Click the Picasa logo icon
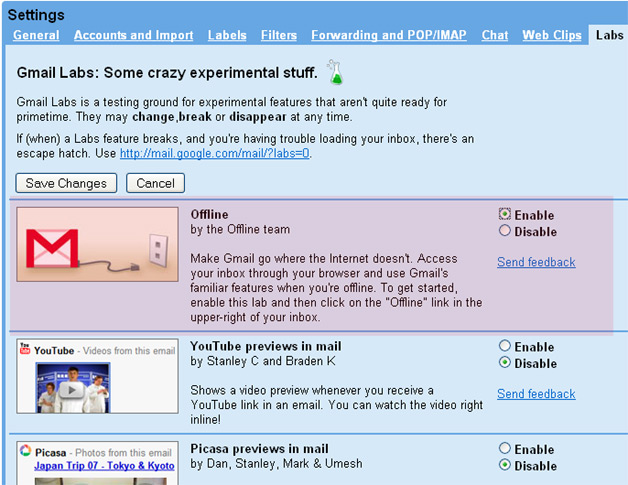 pyautogui.click(x=25, y=453)
